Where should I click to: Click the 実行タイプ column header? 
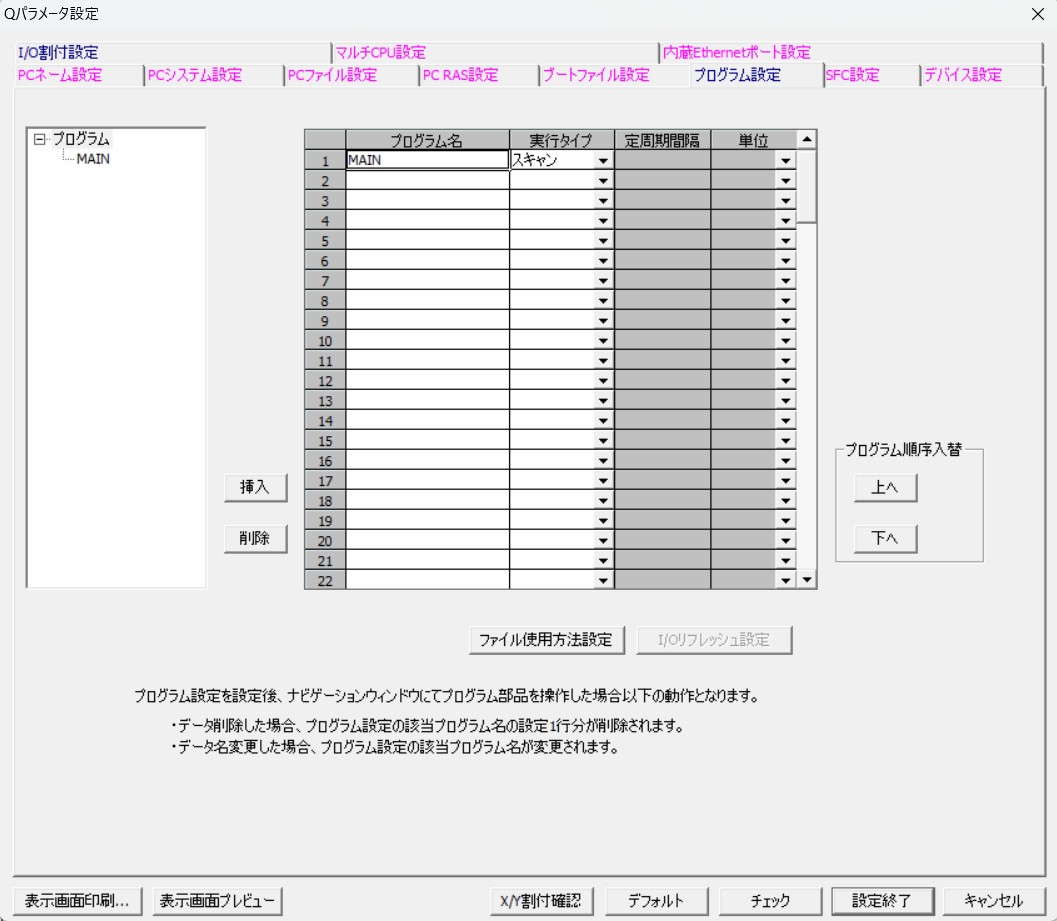coord(562,140)
